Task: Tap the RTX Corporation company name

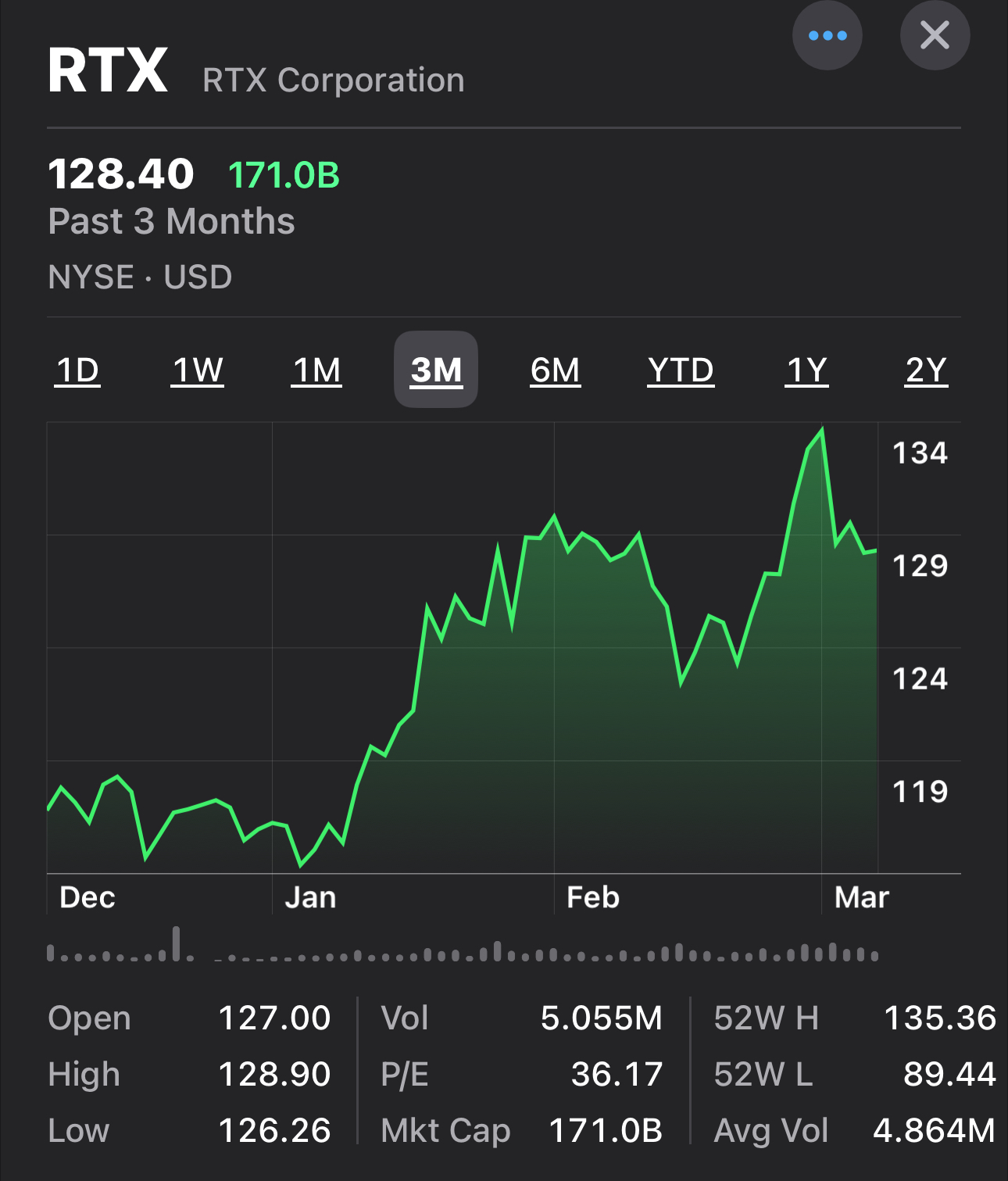Action: pyautogui.click(x=333, y=80)
